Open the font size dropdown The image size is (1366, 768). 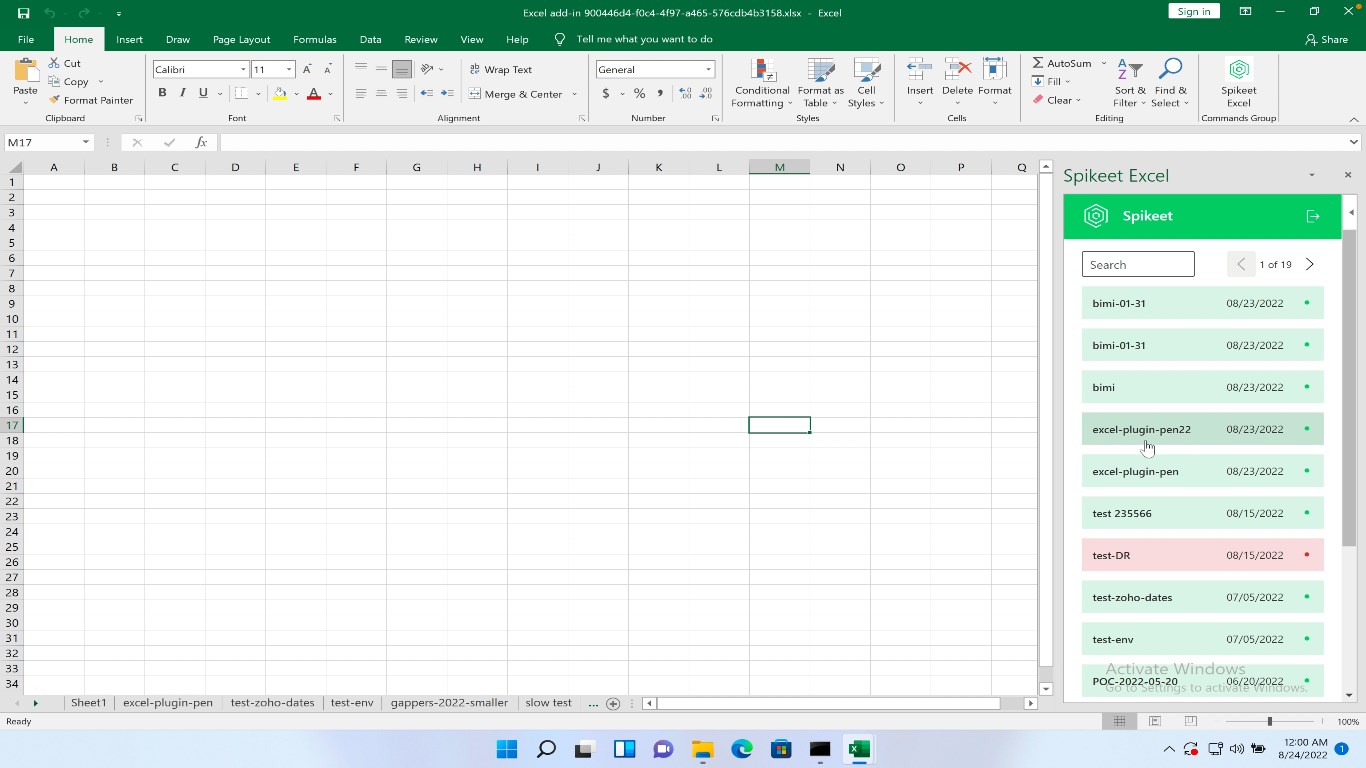[289, 69]
